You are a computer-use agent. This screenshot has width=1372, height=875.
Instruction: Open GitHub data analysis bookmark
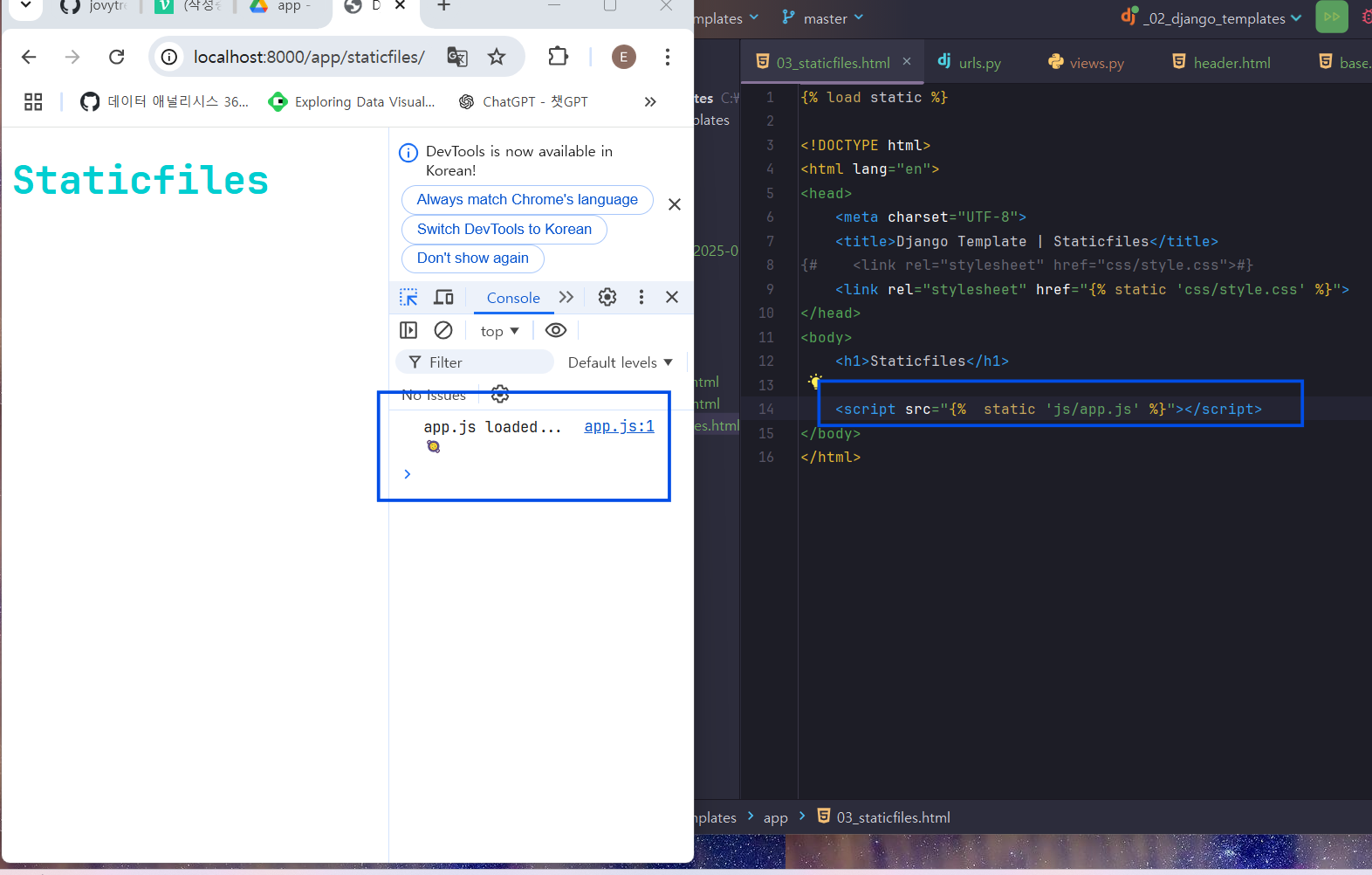click(x=164, y=102)
